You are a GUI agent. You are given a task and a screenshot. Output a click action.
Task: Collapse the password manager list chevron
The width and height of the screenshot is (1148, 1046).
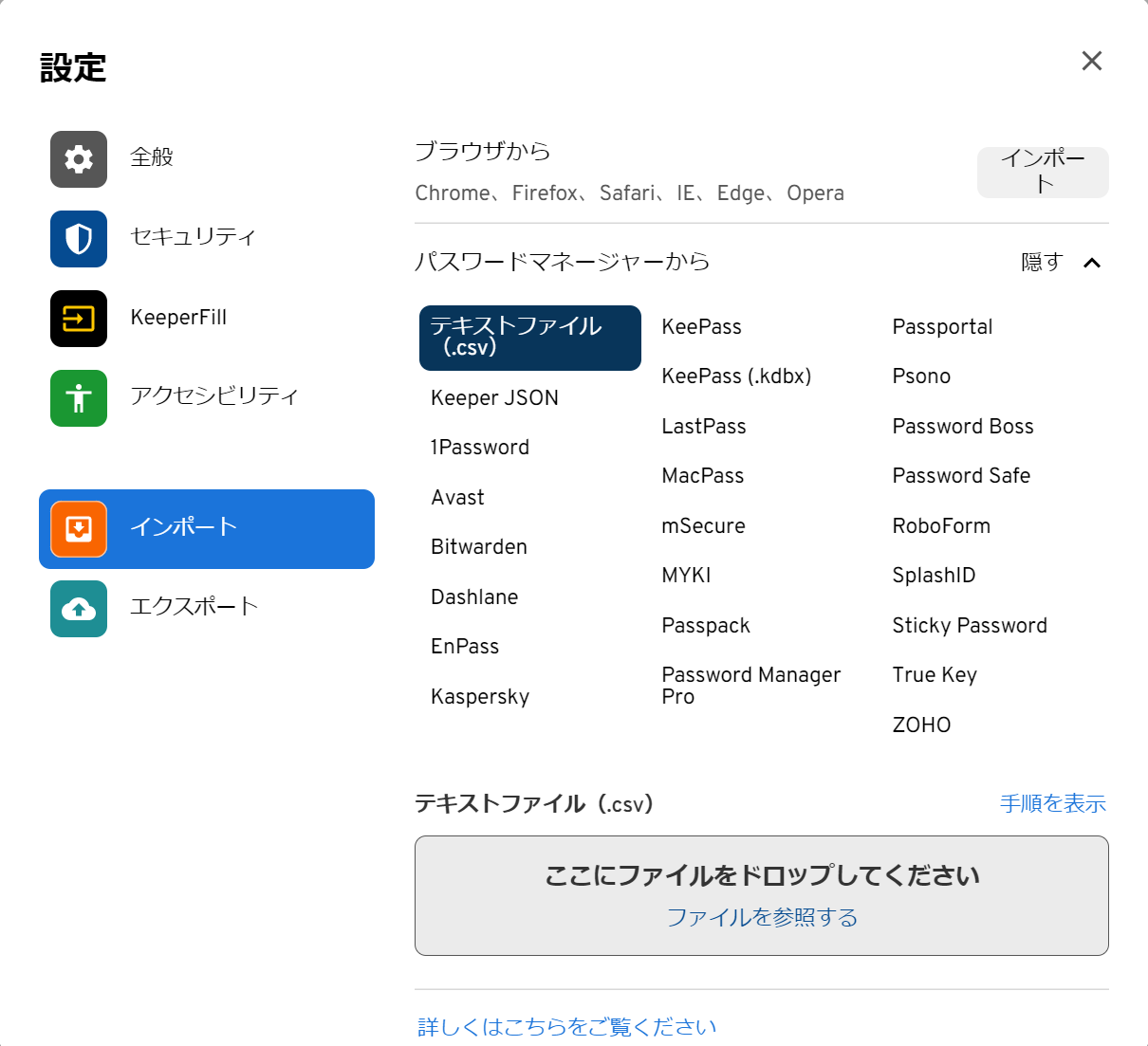[1092, 263]
